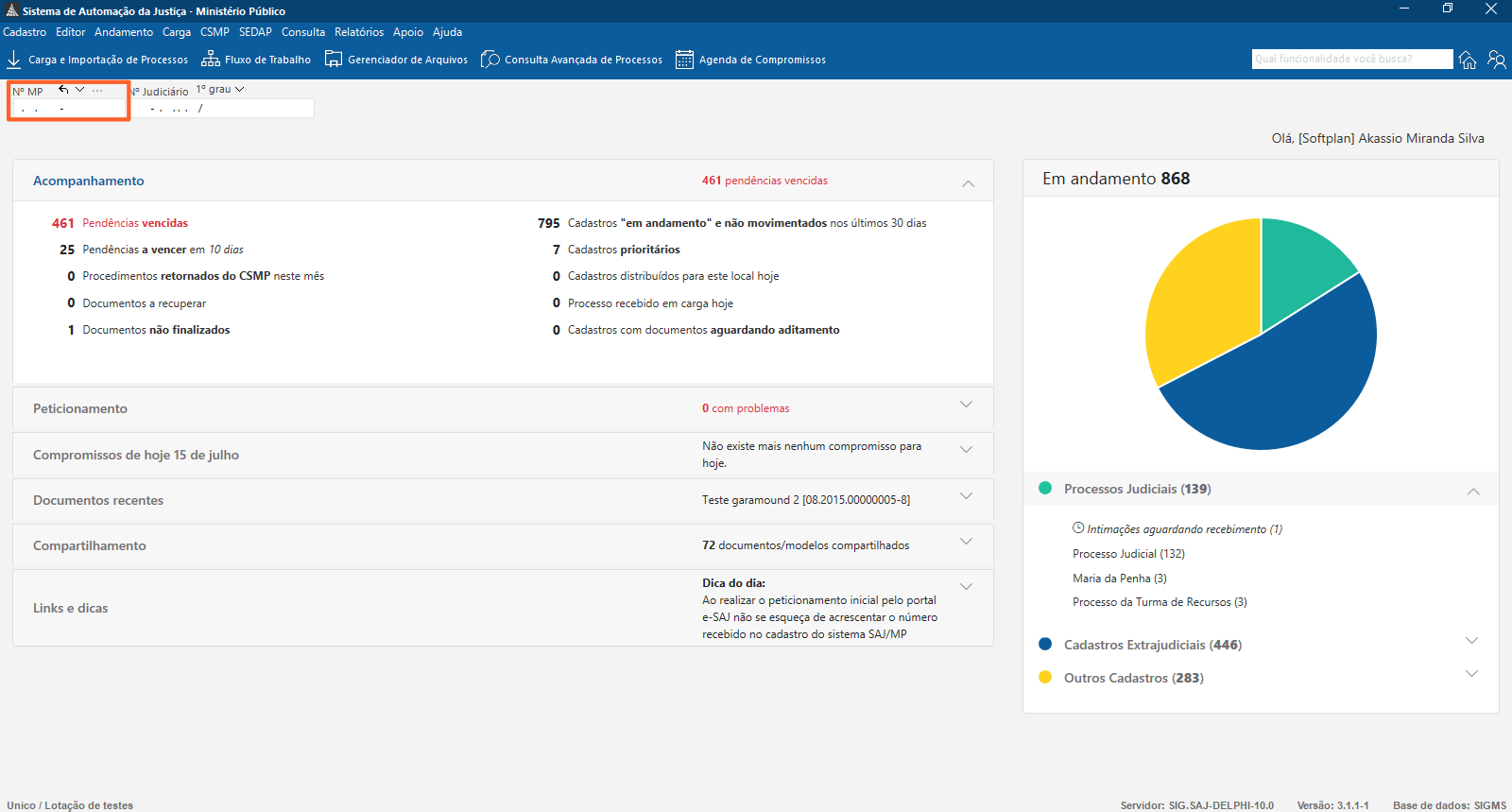Open the Andamento menu

124,32
